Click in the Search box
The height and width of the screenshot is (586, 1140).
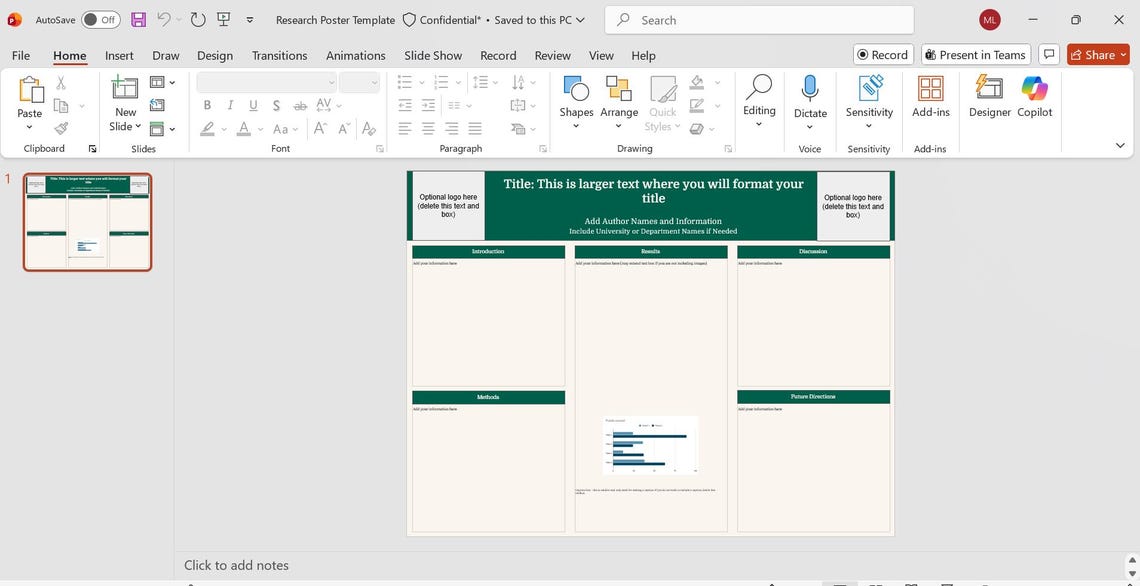[759, 20]
